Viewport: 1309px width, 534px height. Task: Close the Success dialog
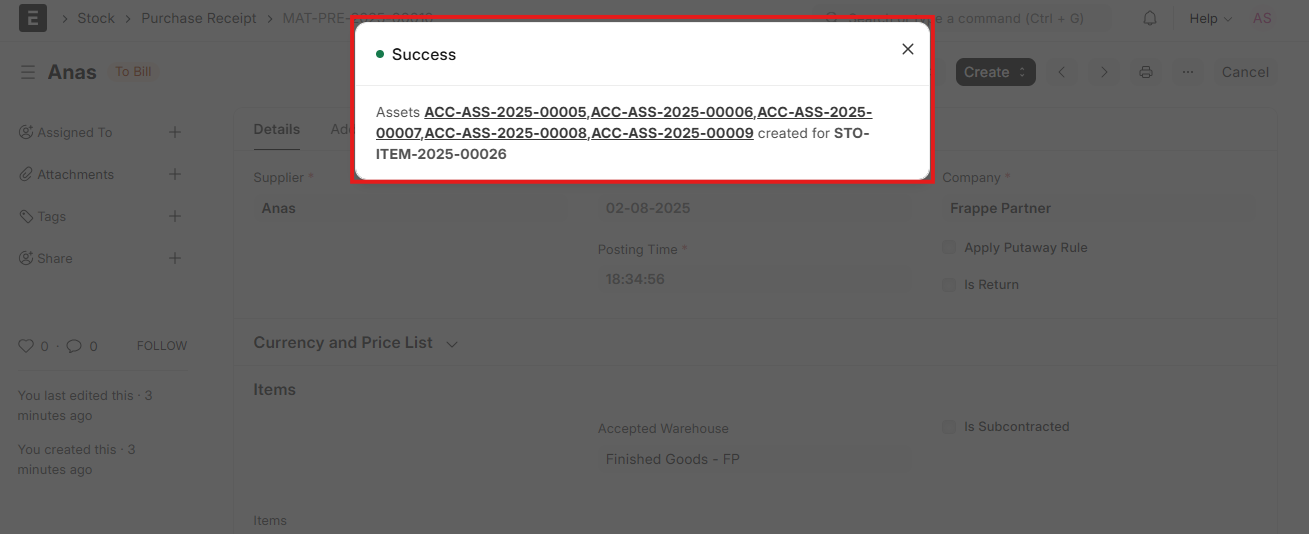pyautogui.click(x=907, y=49)
